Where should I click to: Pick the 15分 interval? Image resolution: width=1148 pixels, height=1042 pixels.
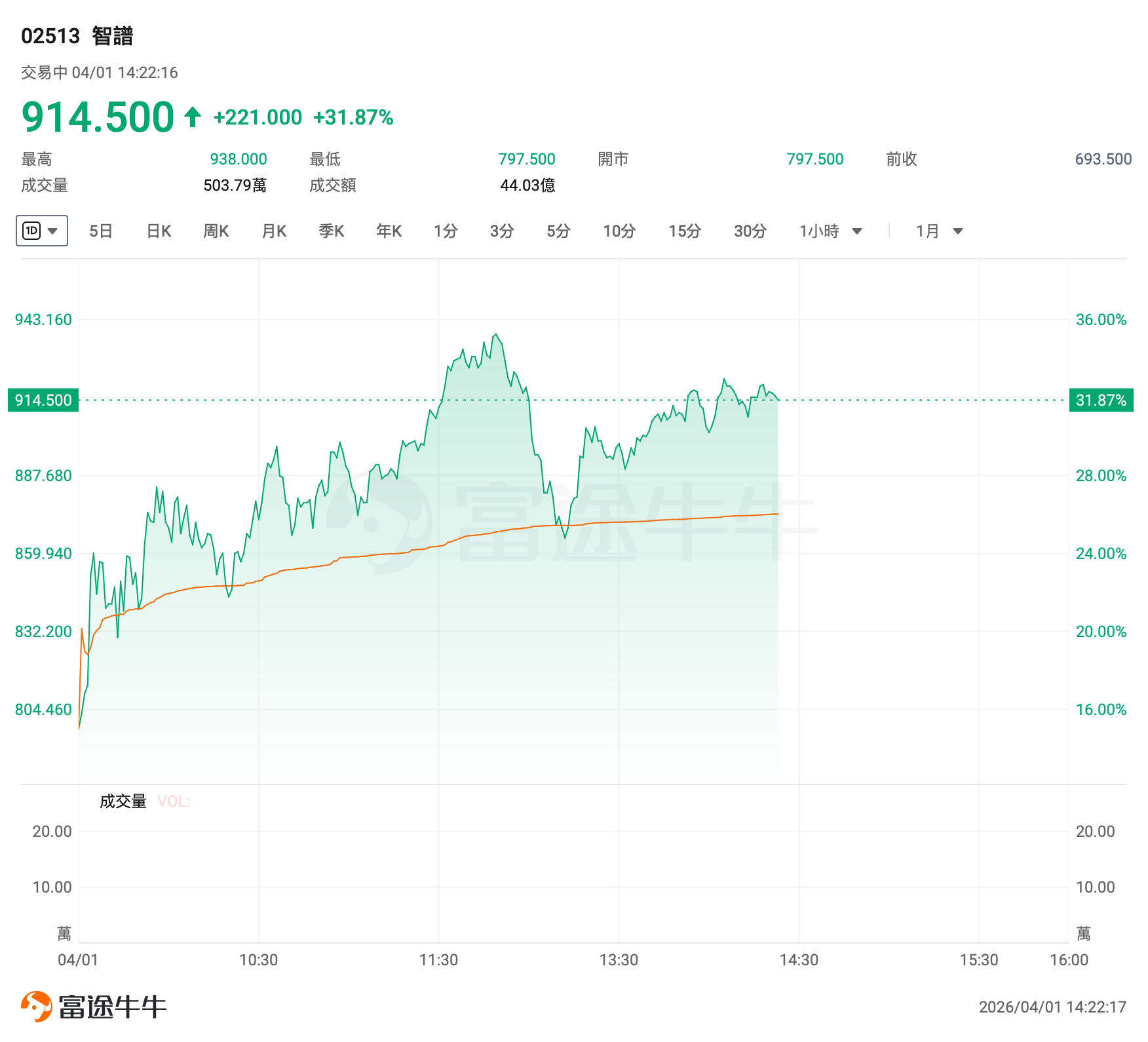[x=685, y=231]
